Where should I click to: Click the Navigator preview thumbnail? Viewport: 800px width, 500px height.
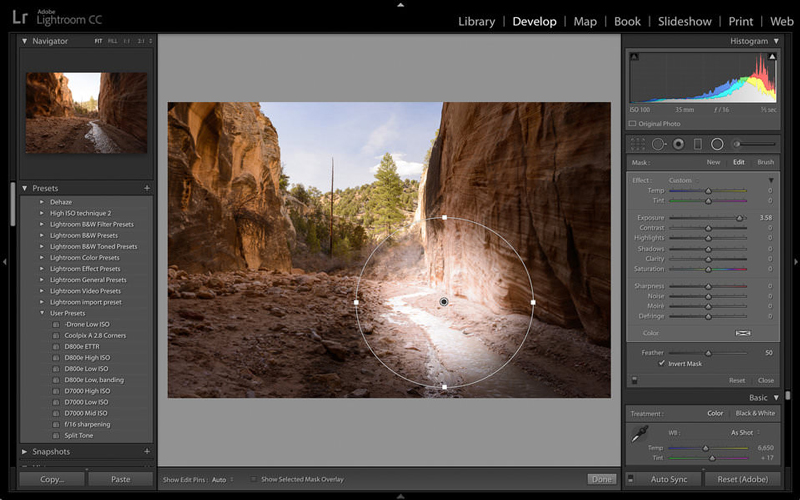pos(86,112)
